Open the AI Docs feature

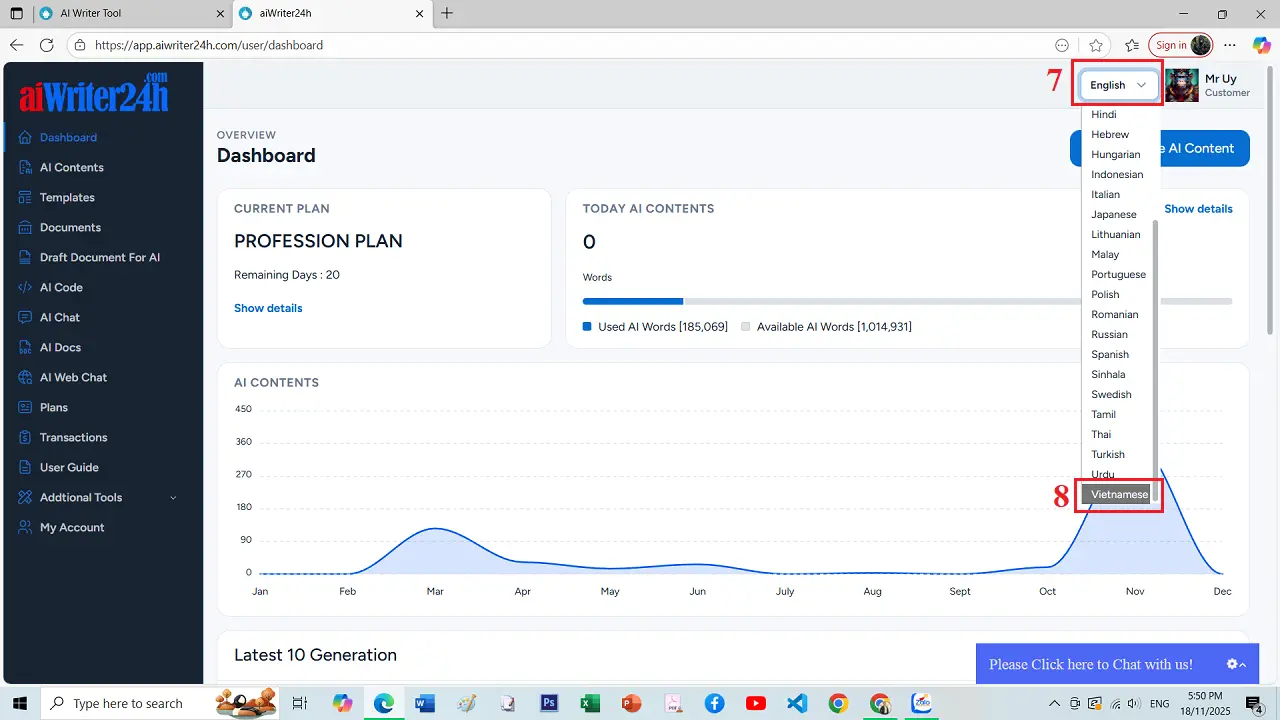coord(58,347)
